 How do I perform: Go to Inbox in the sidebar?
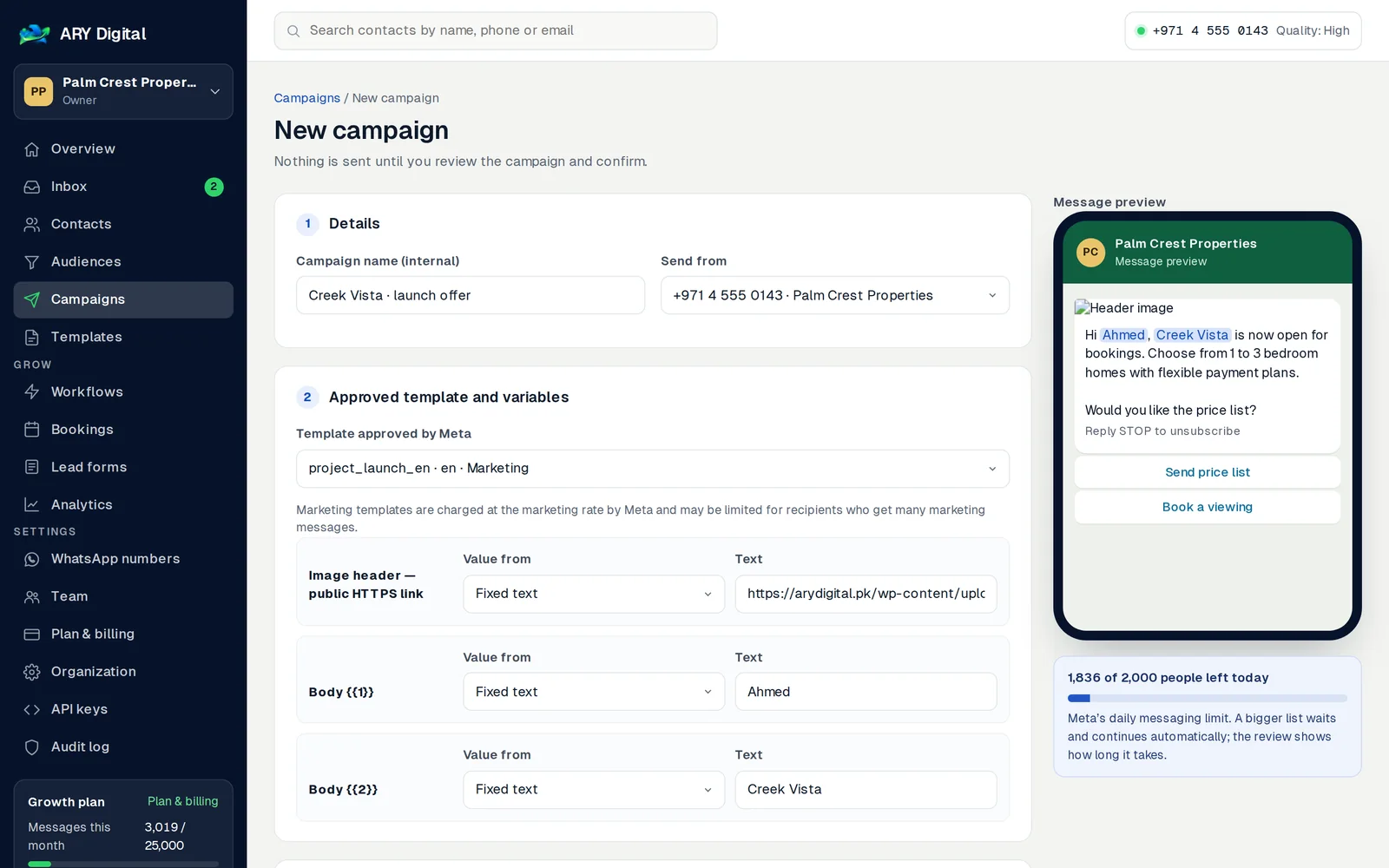click(x=123, y=187)
